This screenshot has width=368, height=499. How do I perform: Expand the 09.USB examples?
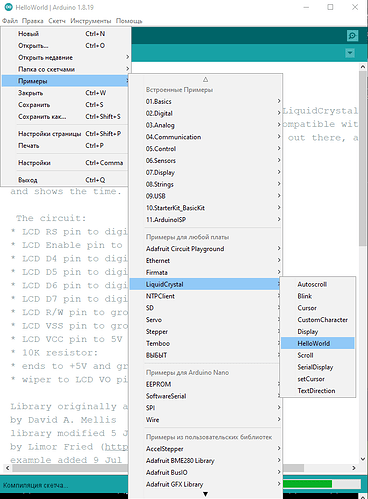coord(206,196)
